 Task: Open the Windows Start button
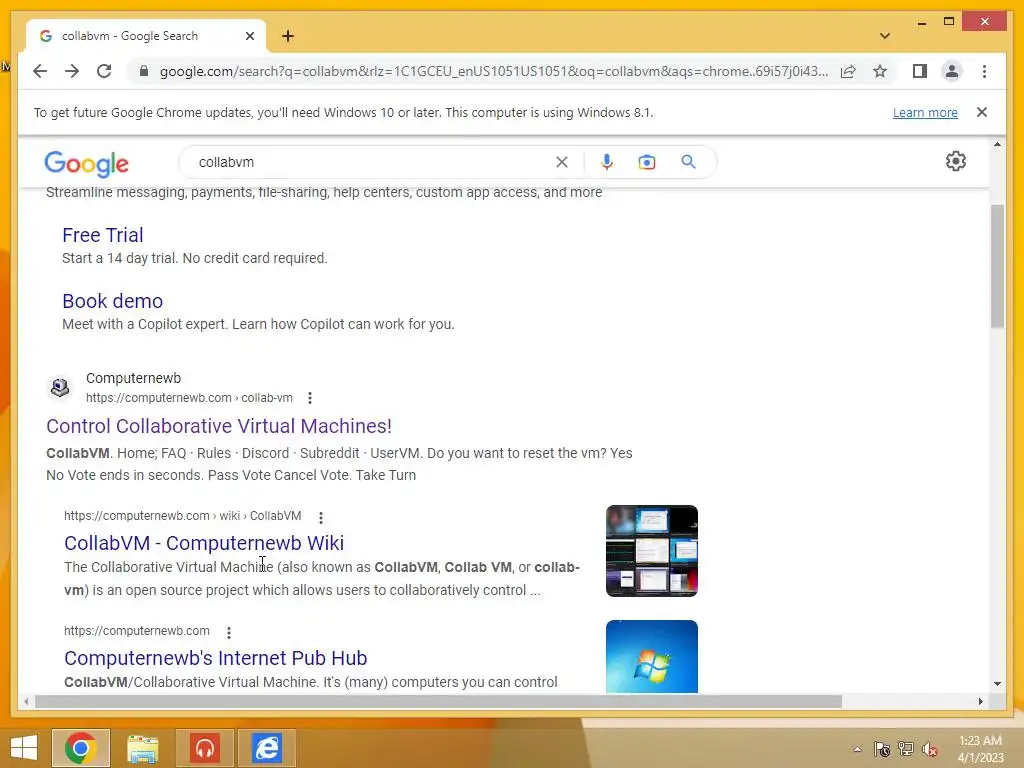(x=24, y=748)
